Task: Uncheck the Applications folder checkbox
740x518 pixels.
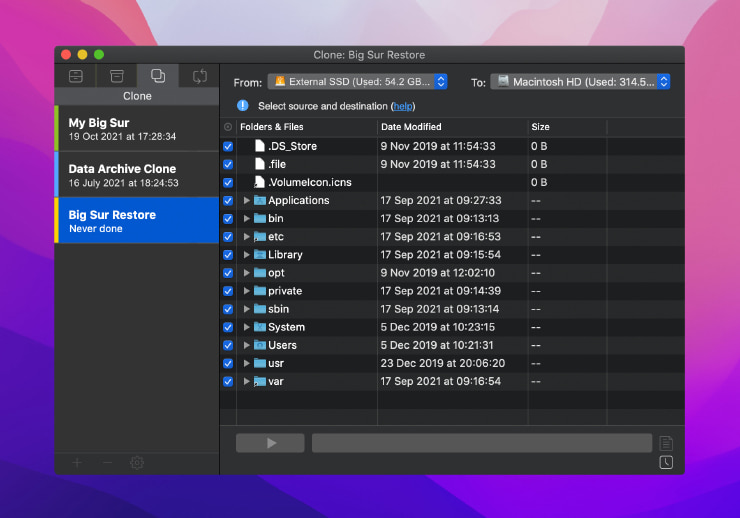Action: click(228, 201)
